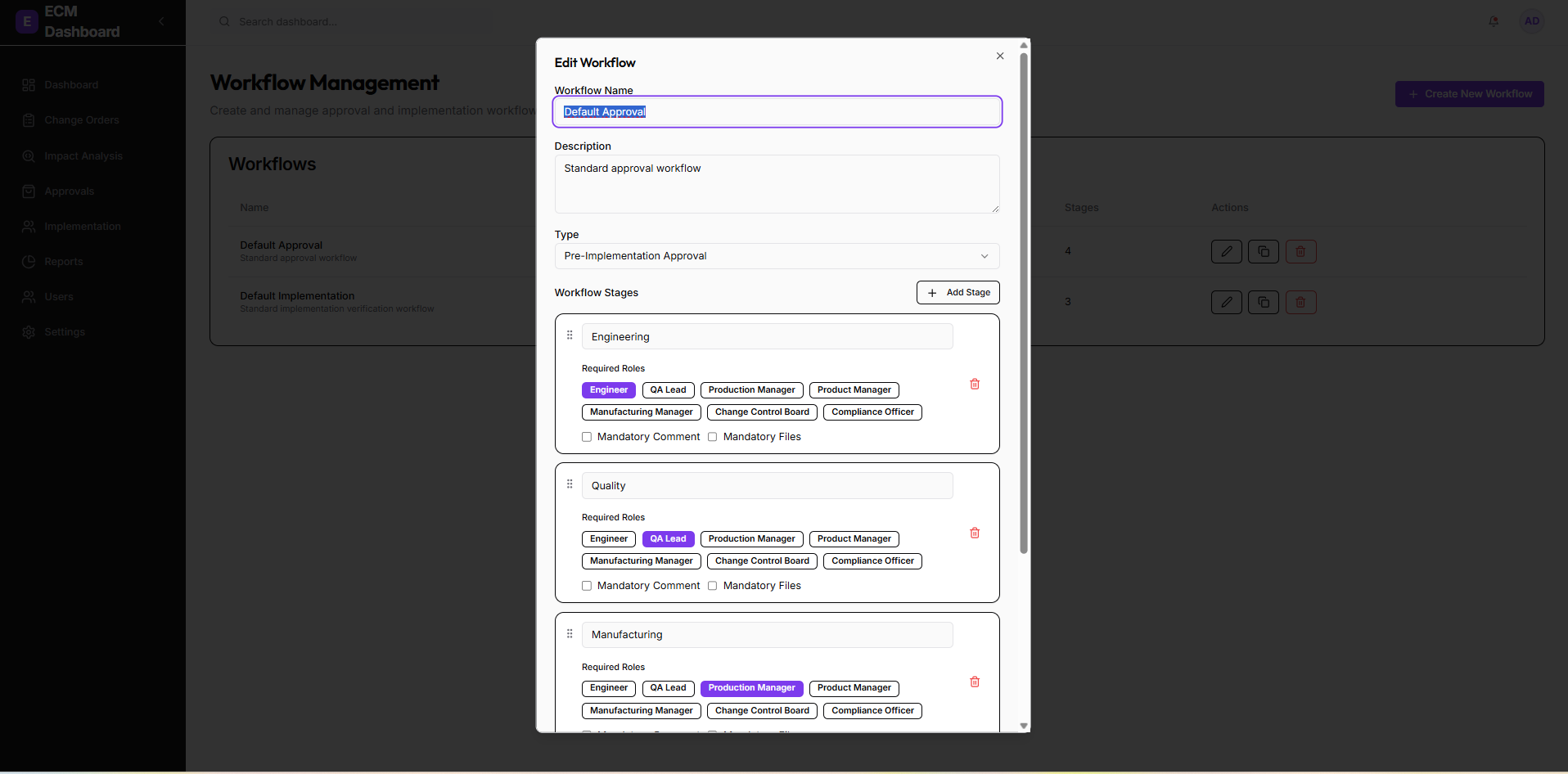Toggle the Compliance Officer role for the Quality stage
Screen dimensions: 1568x774
pos(872,560)
